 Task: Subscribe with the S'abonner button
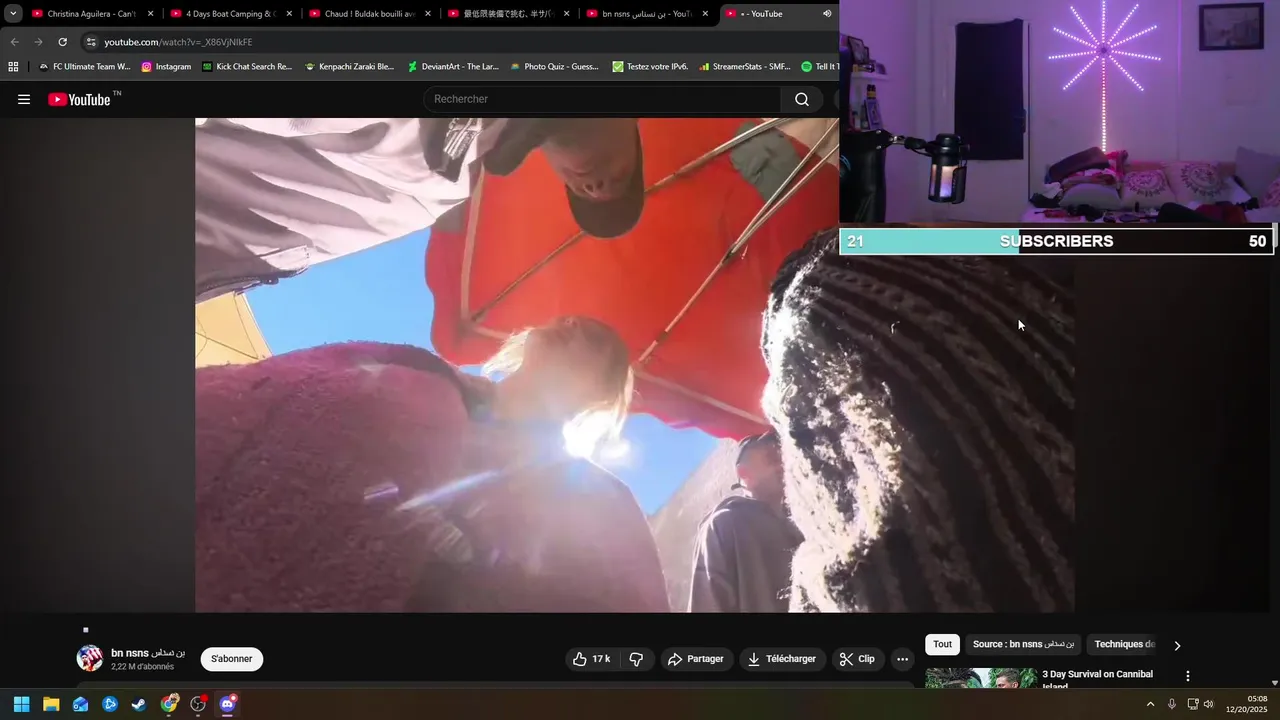[x=232, y=659]
